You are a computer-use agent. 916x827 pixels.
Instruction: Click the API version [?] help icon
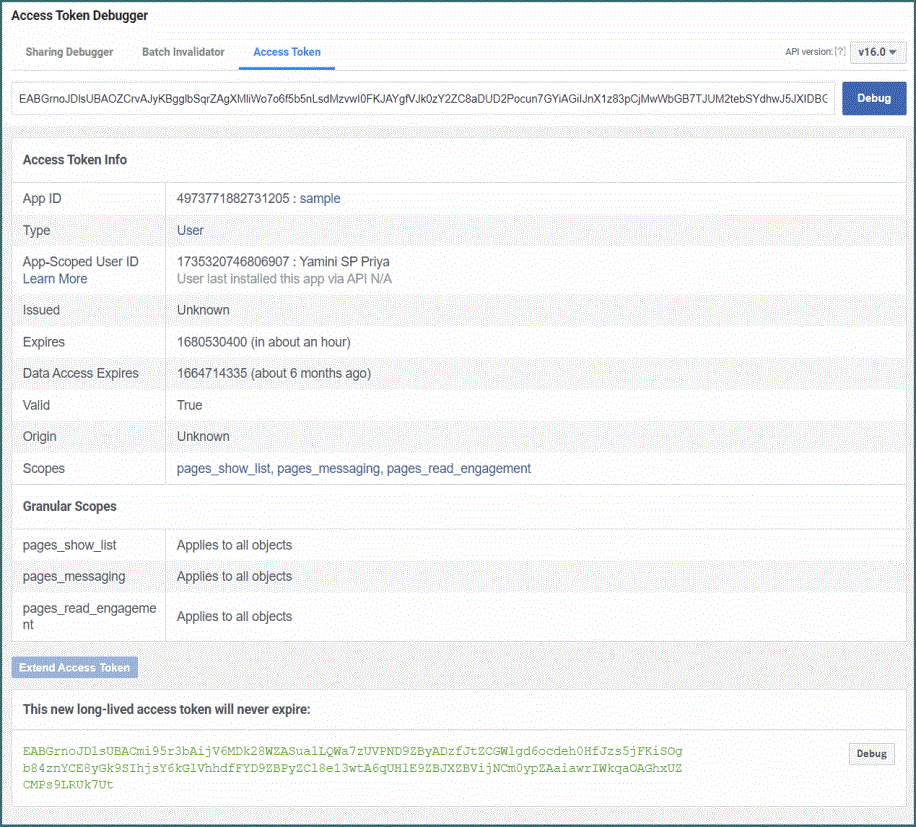click(x=840, y=52)
